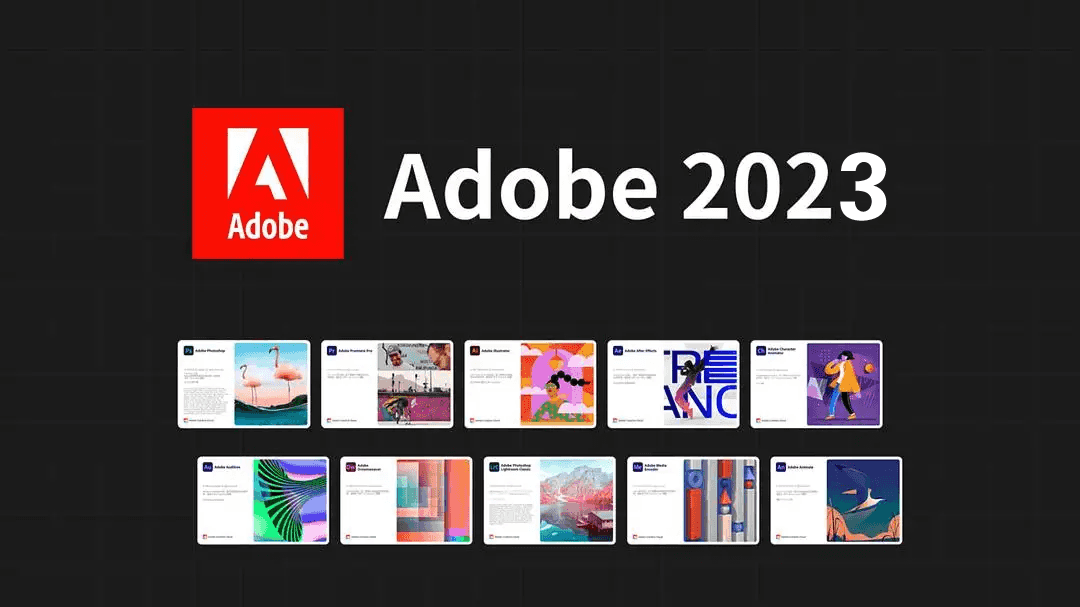Viewport: 1080px width, 607px height.
Task: Click the red Adobe logo
Action: point(268,183)
